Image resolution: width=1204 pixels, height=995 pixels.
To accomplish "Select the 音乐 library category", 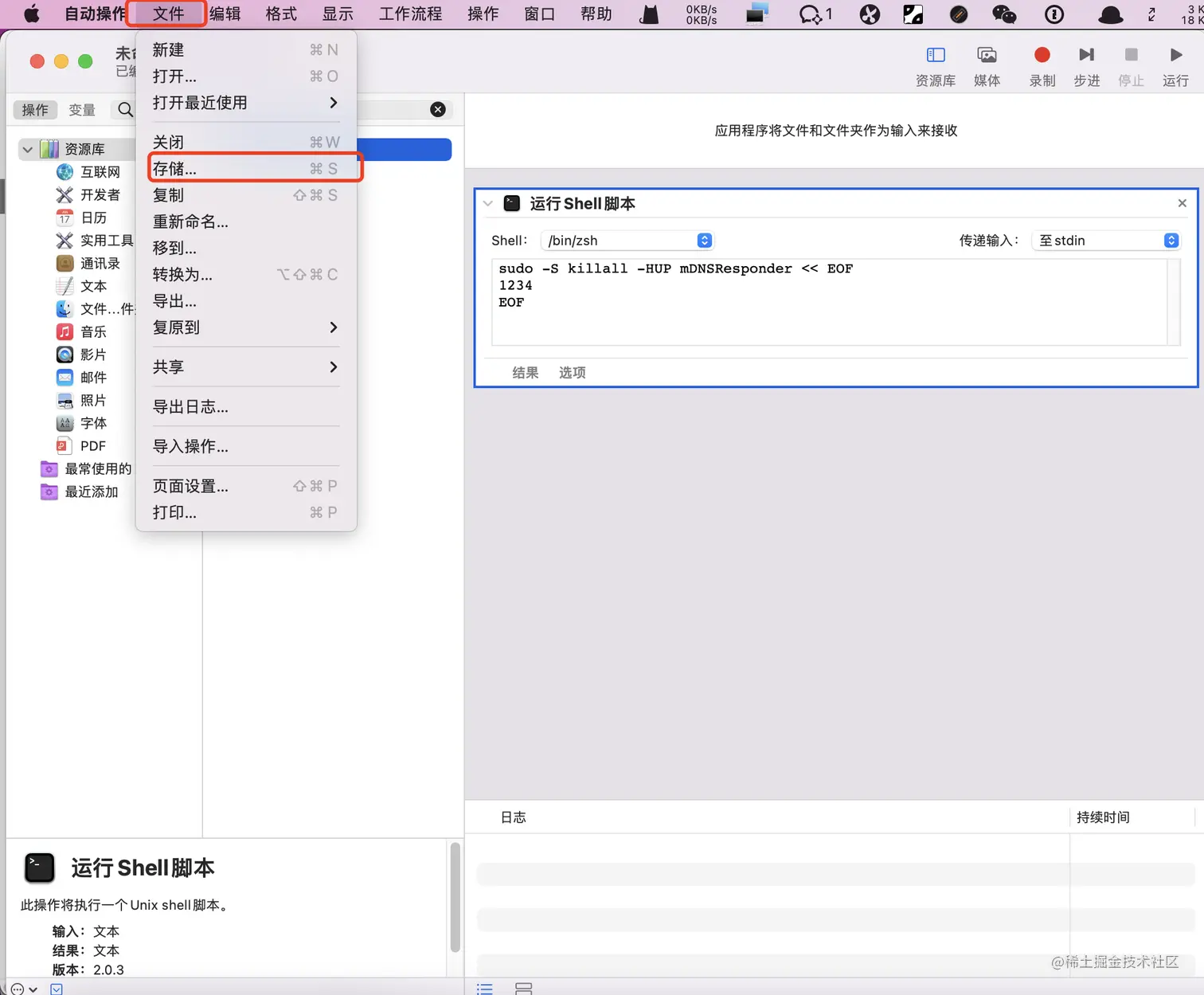I will [81, 331].
